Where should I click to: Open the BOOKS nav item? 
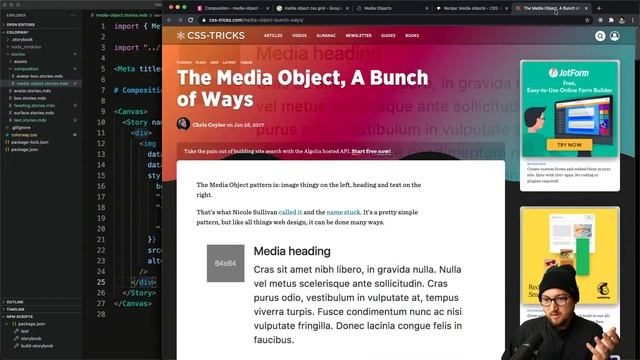(x=412, y=36)
